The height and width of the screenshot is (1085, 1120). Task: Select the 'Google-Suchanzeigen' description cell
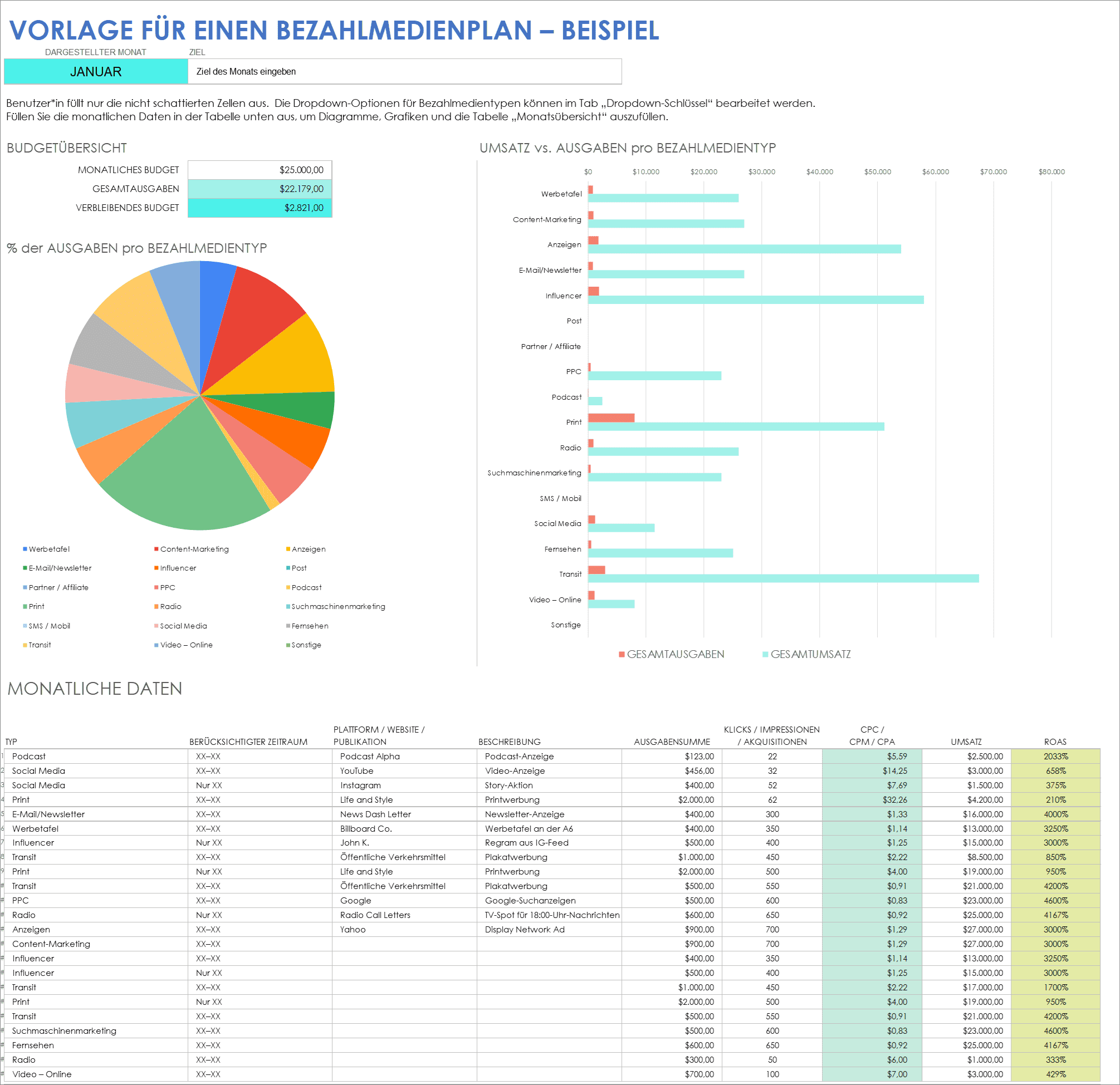(549, 901)
